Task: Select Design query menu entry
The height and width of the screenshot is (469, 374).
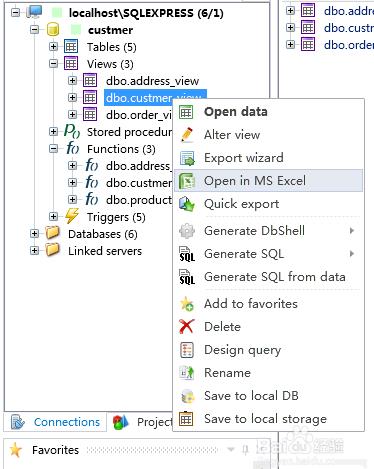Action: click(268, 350)
